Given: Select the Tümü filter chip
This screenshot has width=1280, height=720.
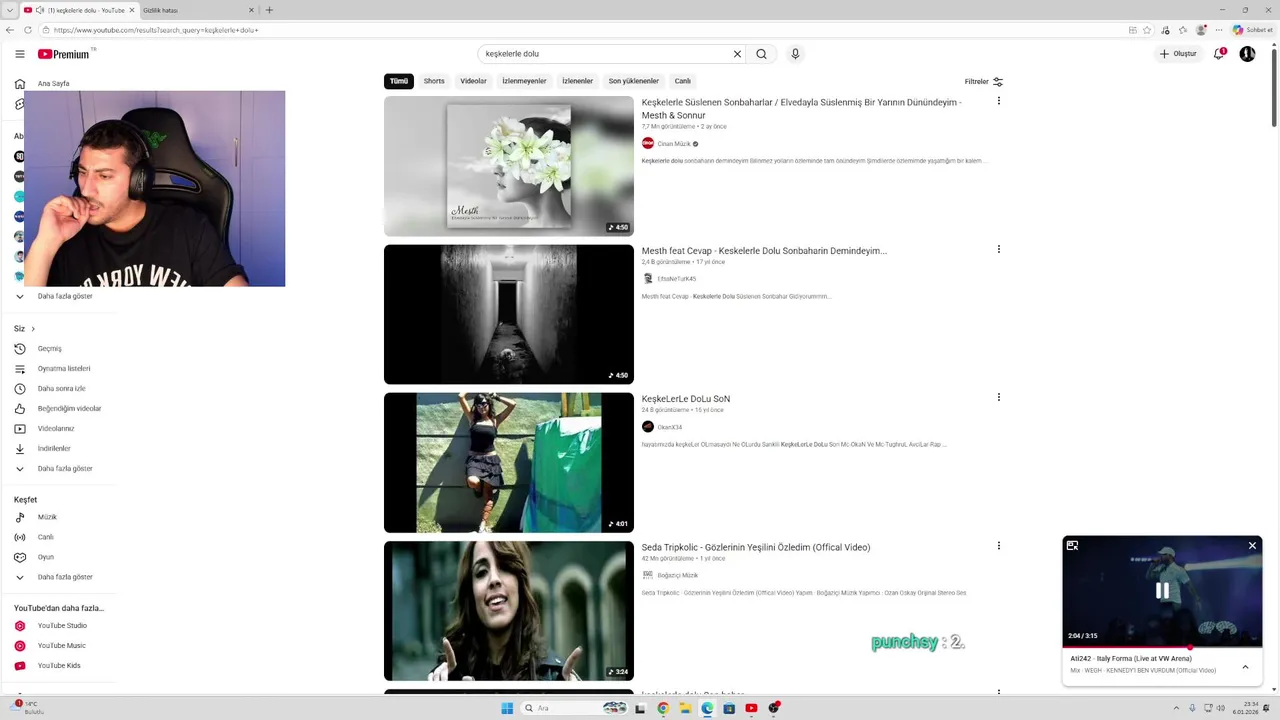Looking at the screenshot, I should pos(399,81).
